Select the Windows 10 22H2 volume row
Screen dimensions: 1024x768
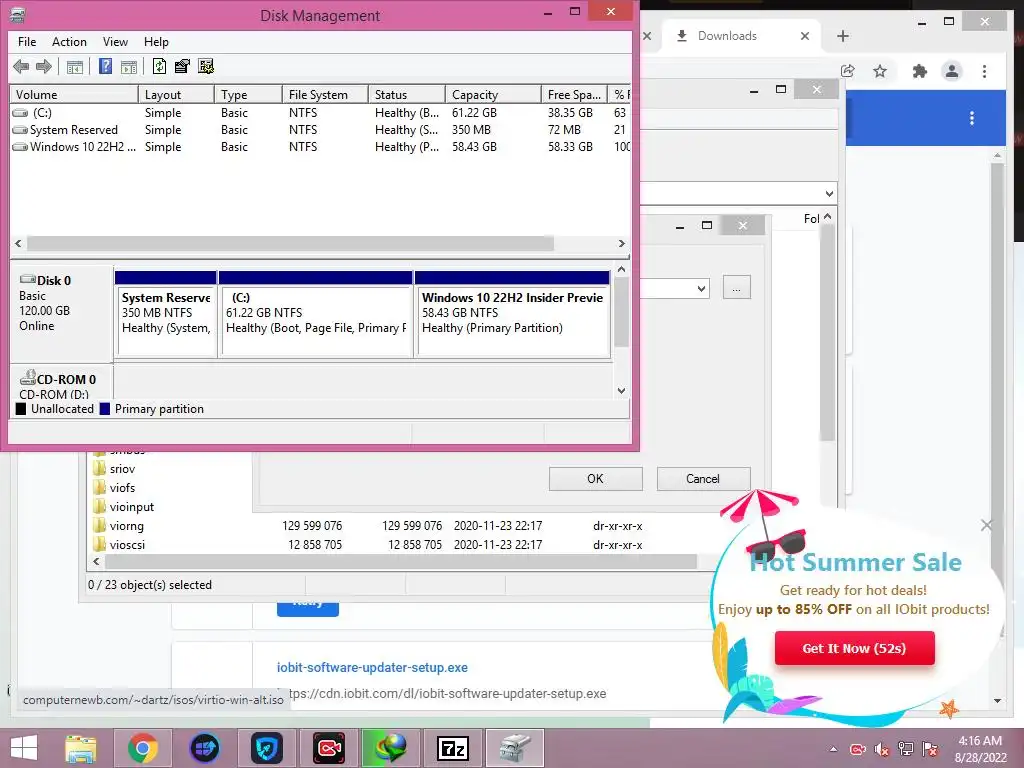click(320, 147)
